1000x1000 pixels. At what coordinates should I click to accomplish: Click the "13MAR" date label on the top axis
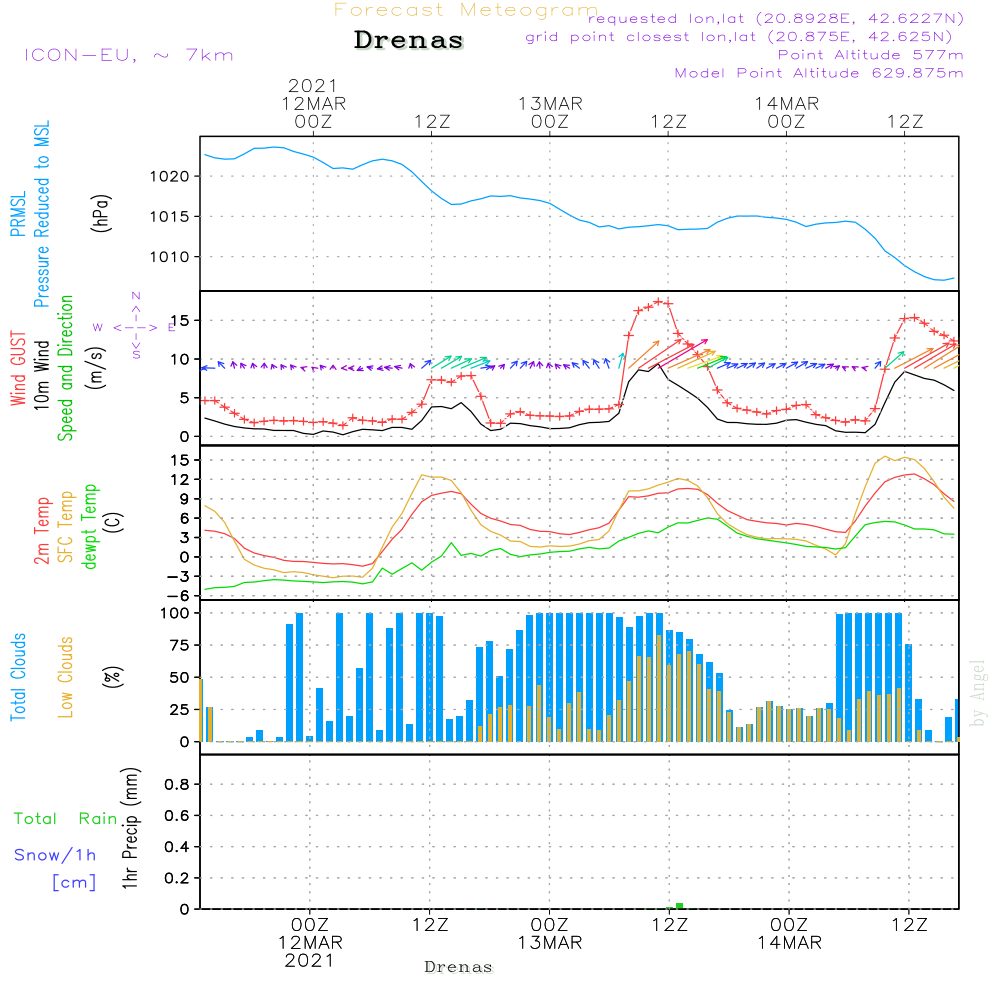point(550,103)
